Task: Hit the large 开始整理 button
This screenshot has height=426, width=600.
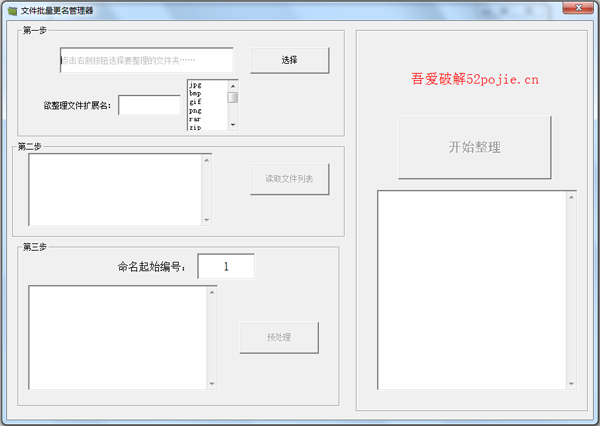Action: pyautogui.click(x=474, y=147)
